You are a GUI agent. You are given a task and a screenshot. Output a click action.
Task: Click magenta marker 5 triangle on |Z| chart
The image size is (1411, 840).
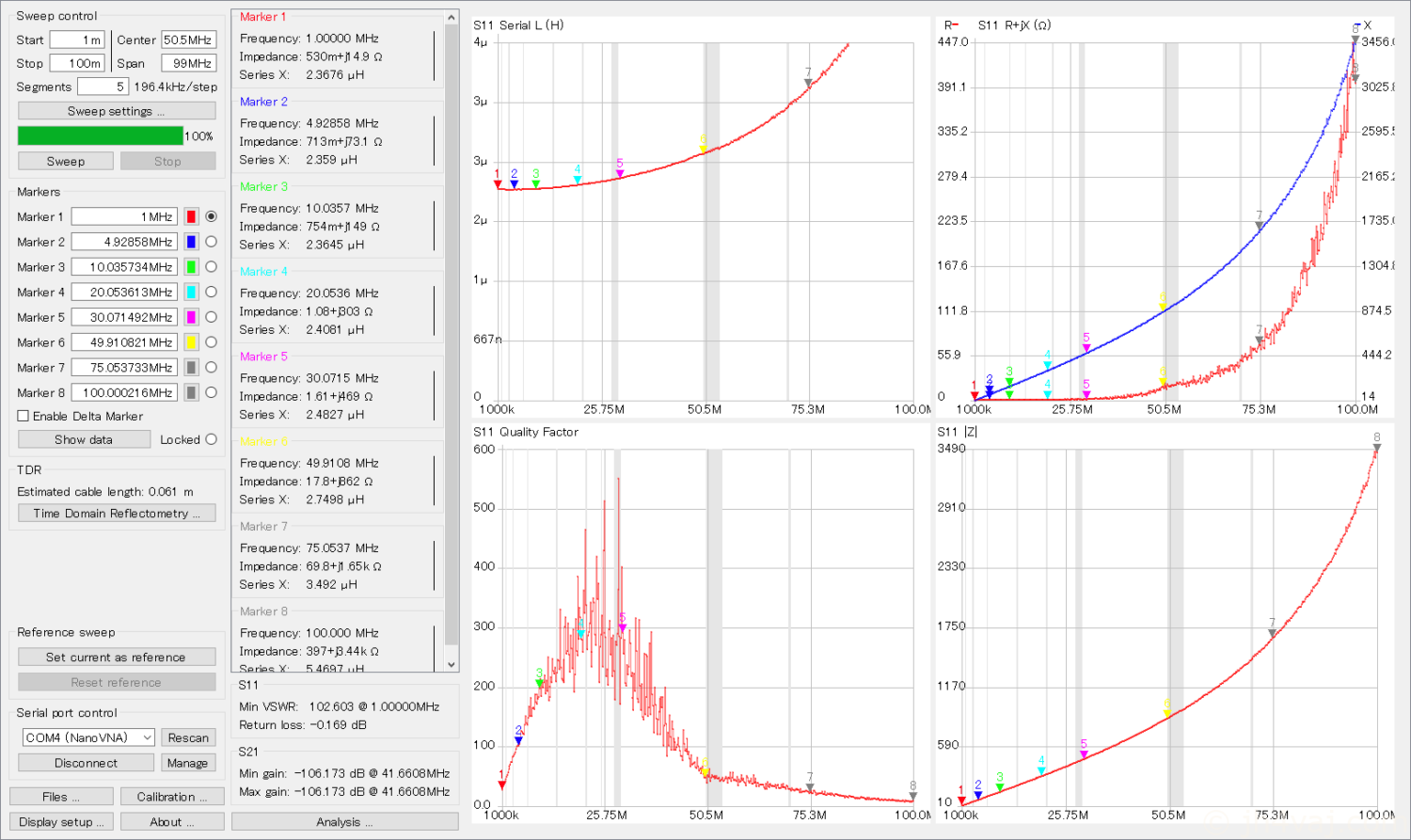1084,754
